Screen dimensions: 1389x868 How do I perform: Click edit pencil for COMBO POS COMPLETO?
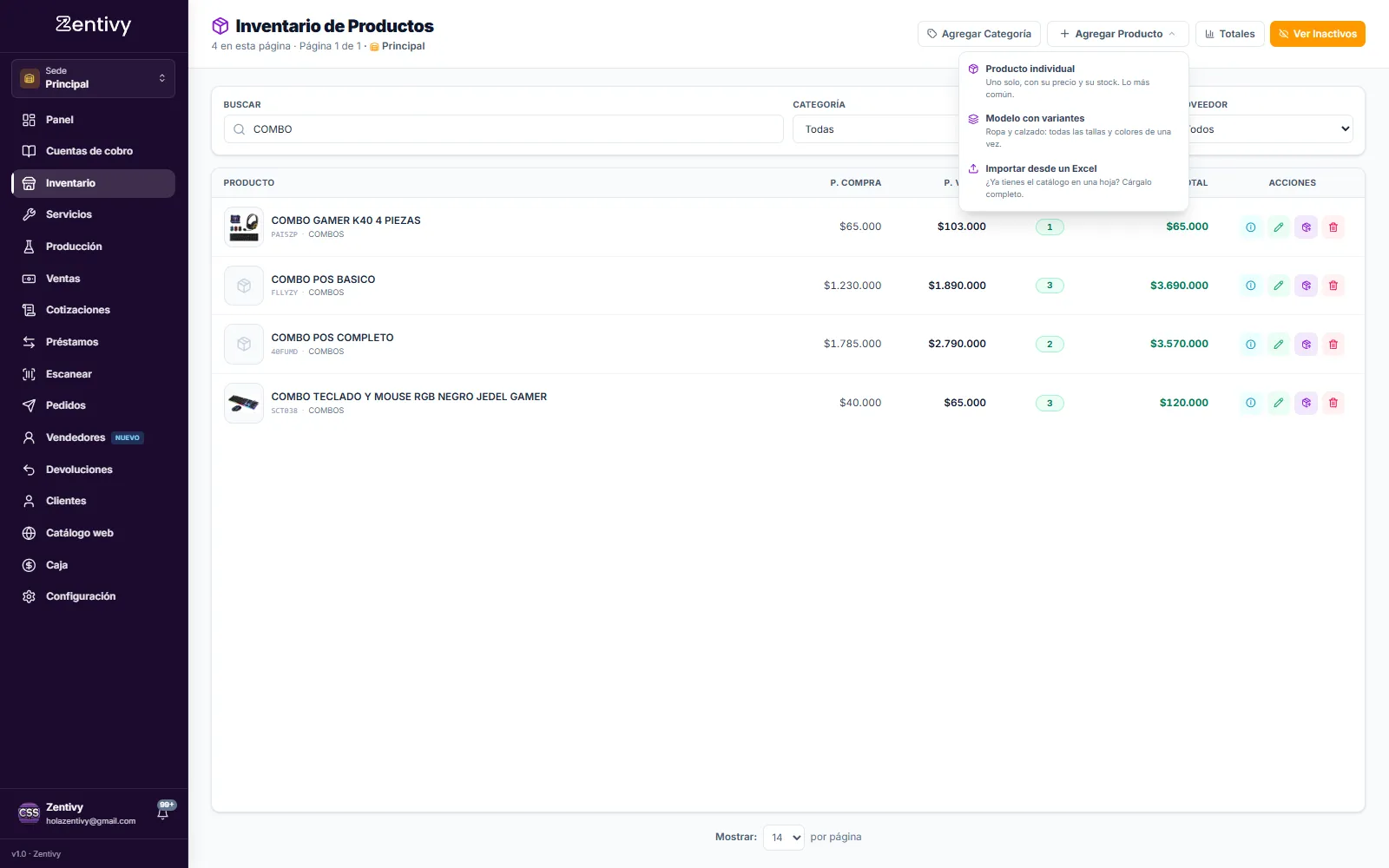(x=1278, y=345)
